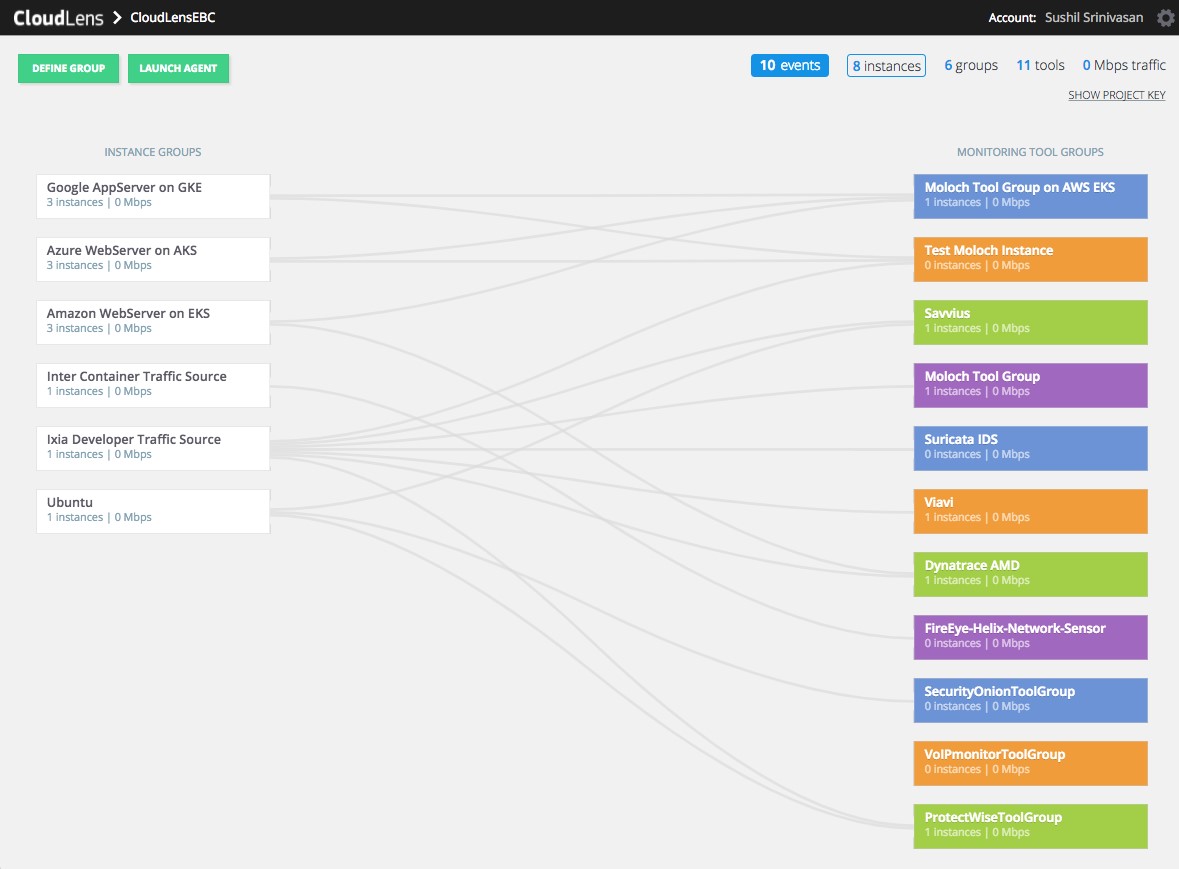This screenshot has height=869, width=1179.
Task: Open the settings gear menu
Action: [x=1164, y=17]
